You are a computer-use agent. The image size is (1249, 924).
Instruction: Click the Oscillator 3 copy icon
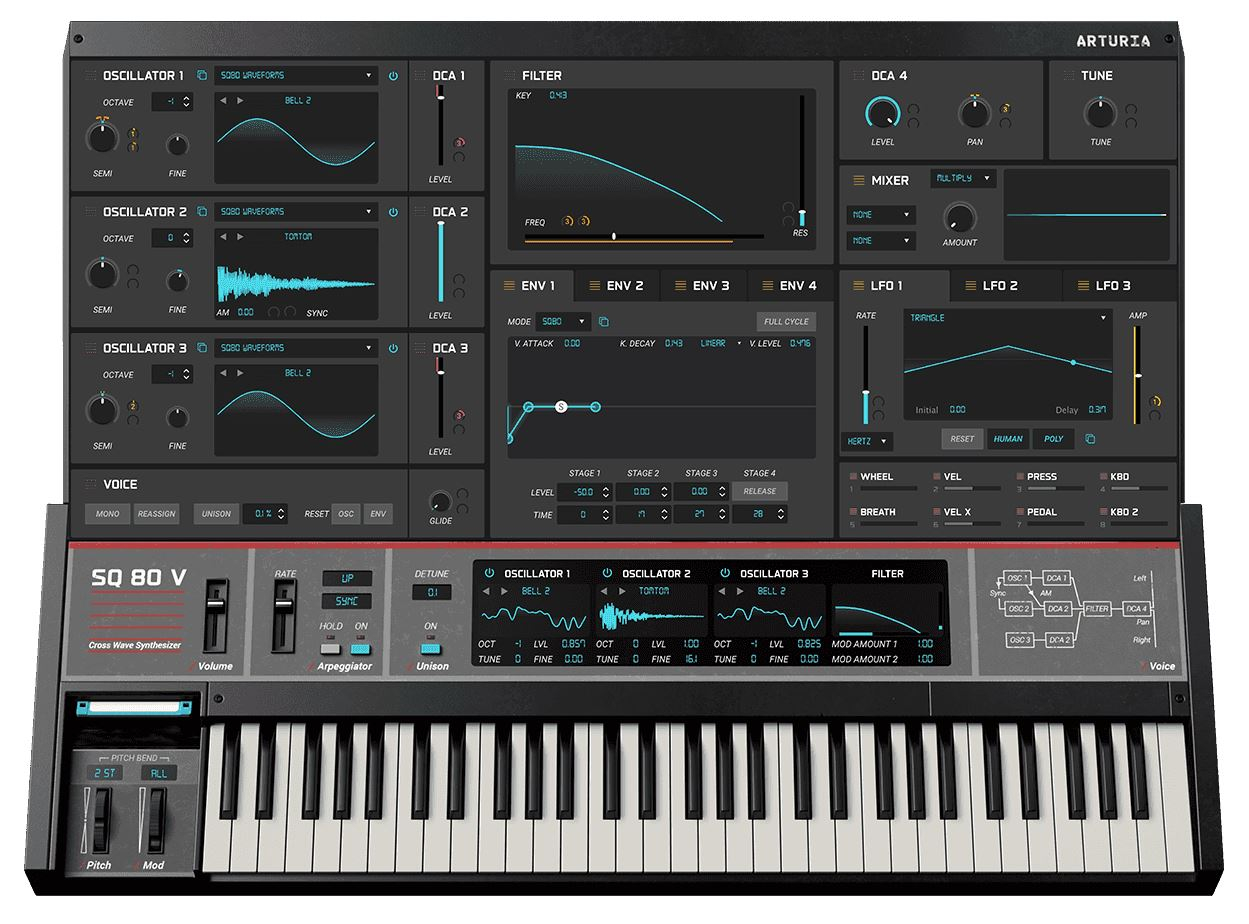coord(202,348)
